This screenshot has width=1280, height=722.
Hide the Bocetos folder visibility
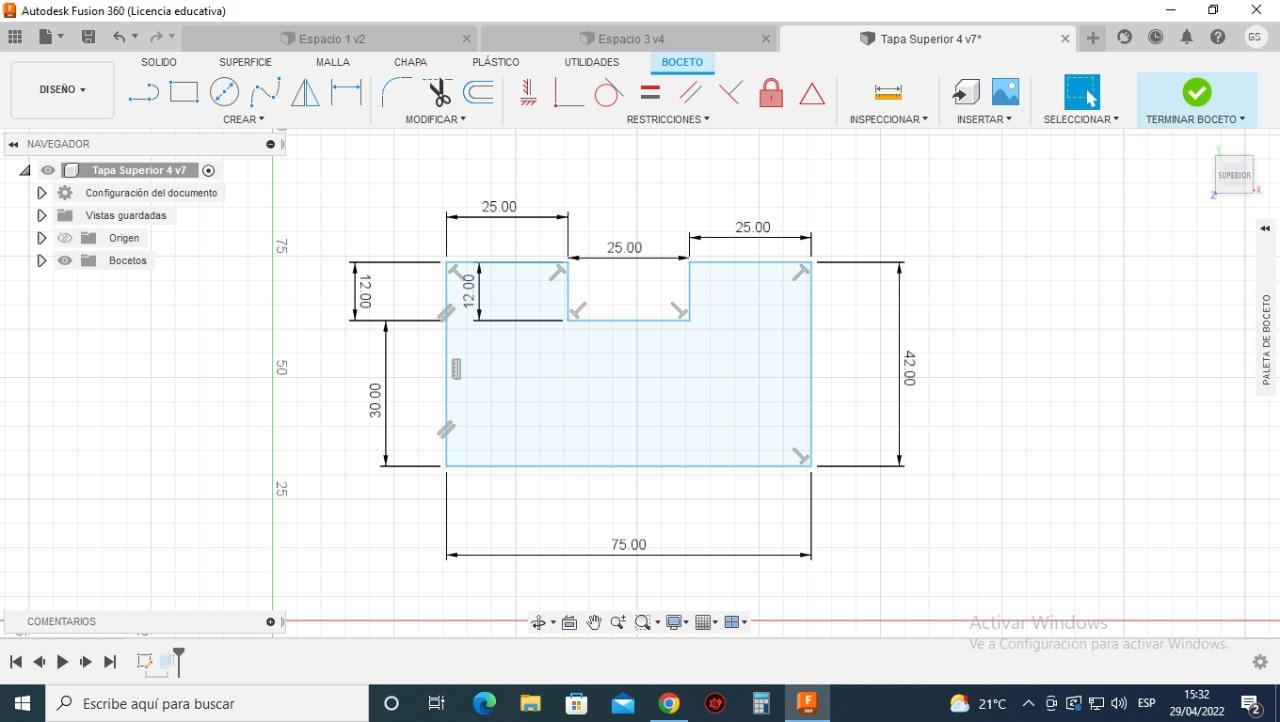coord(65,261)
